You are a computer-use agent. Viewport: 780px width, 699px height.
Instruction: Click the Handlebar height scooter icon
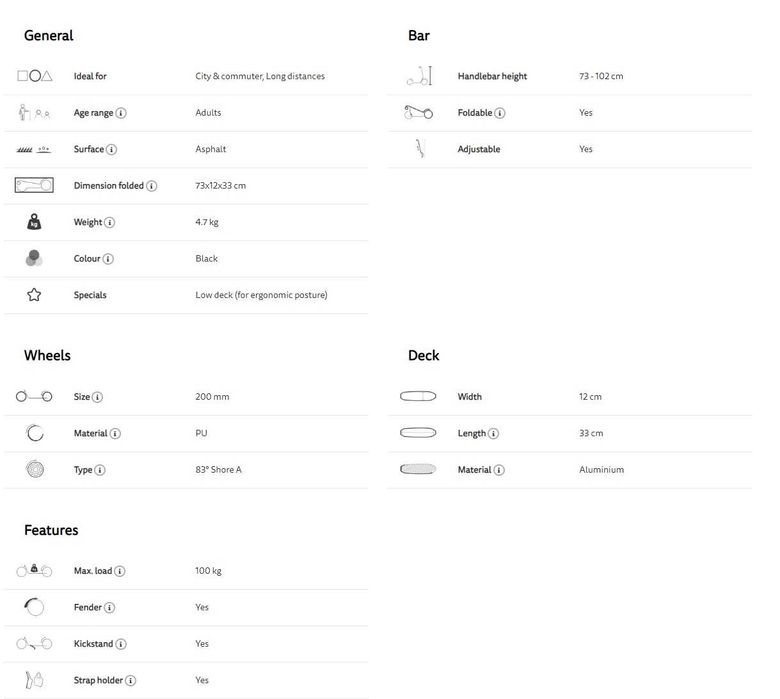point(418,76)
